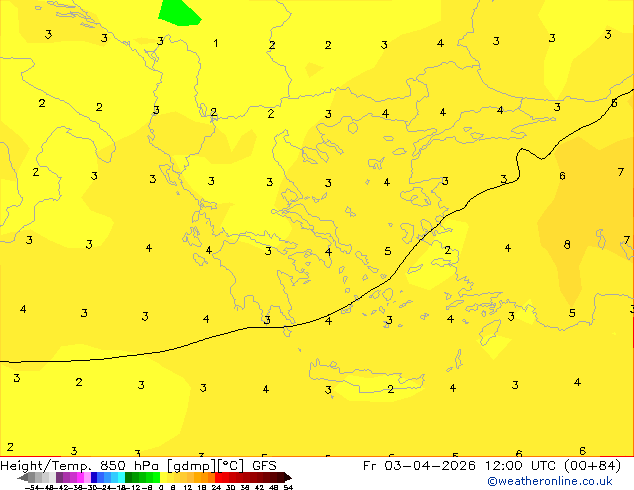Click the right arrow end of color scale
Image resolution: width=634 pixels, height=490 pixels.
(x=288, y=477)
